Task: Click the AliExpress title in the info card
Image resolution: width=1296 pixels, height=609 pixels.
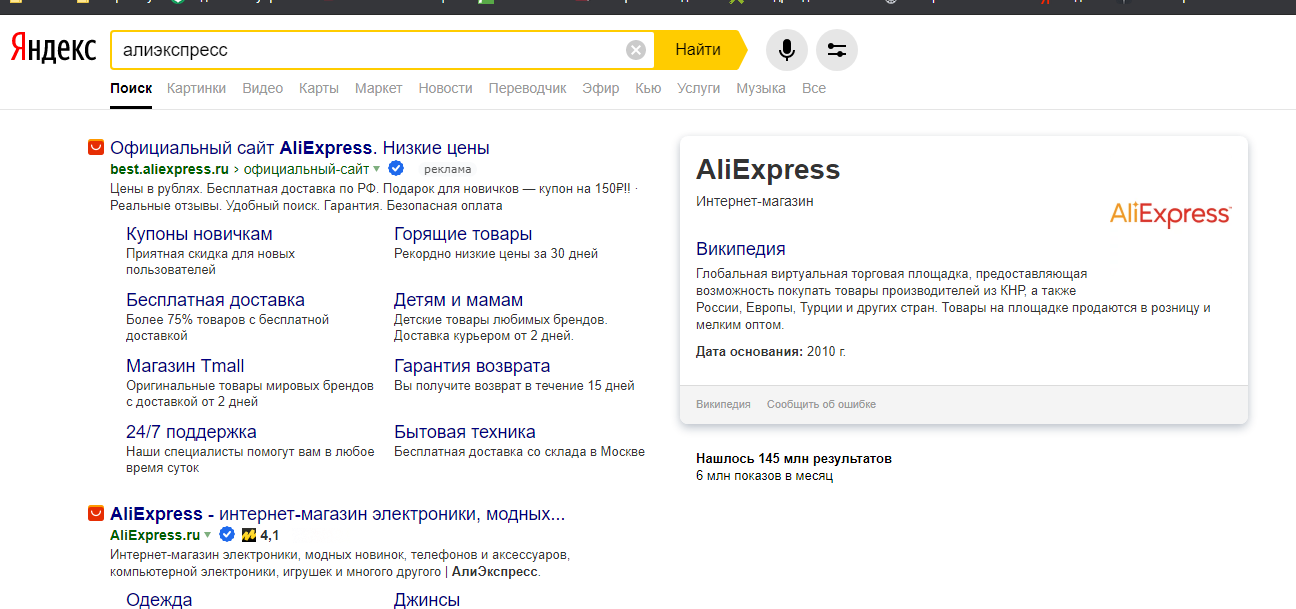Action: tap(768, 169)
